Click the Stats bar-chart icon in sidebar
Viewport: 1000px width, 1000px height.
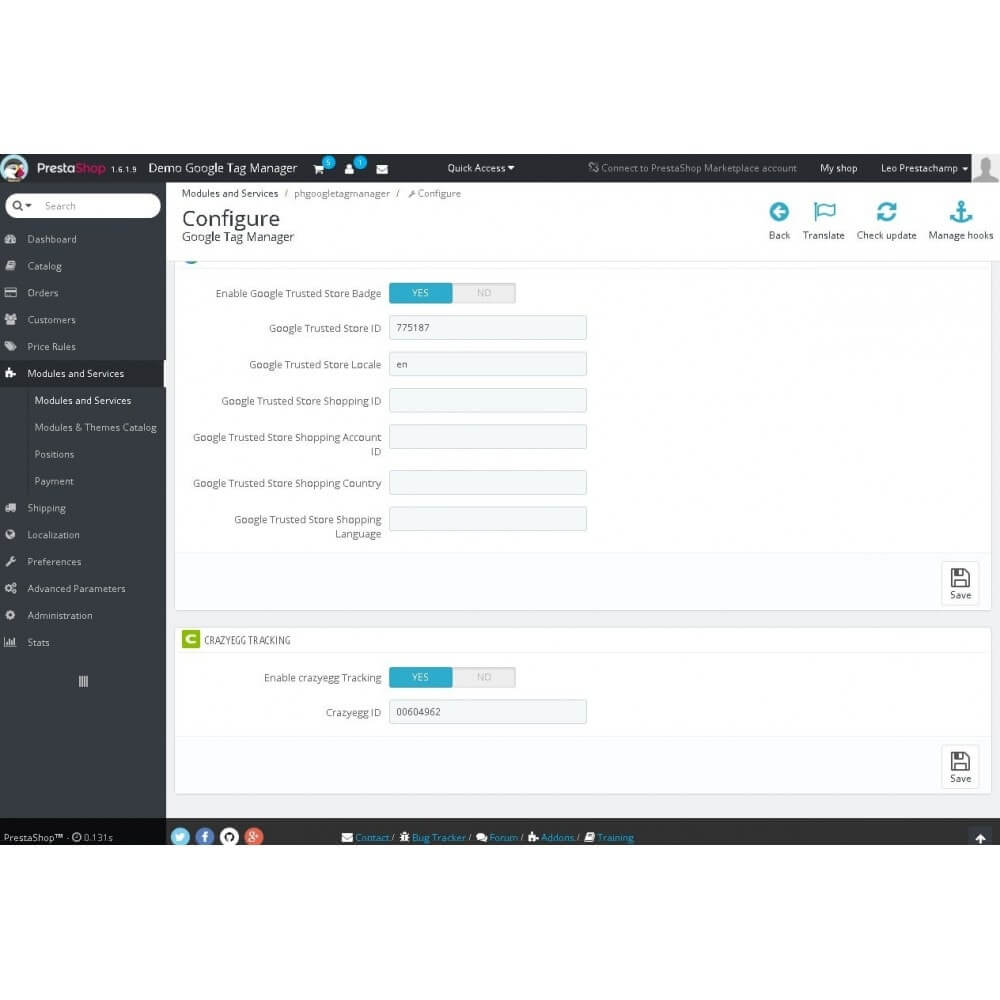click(x=10, y=642)
